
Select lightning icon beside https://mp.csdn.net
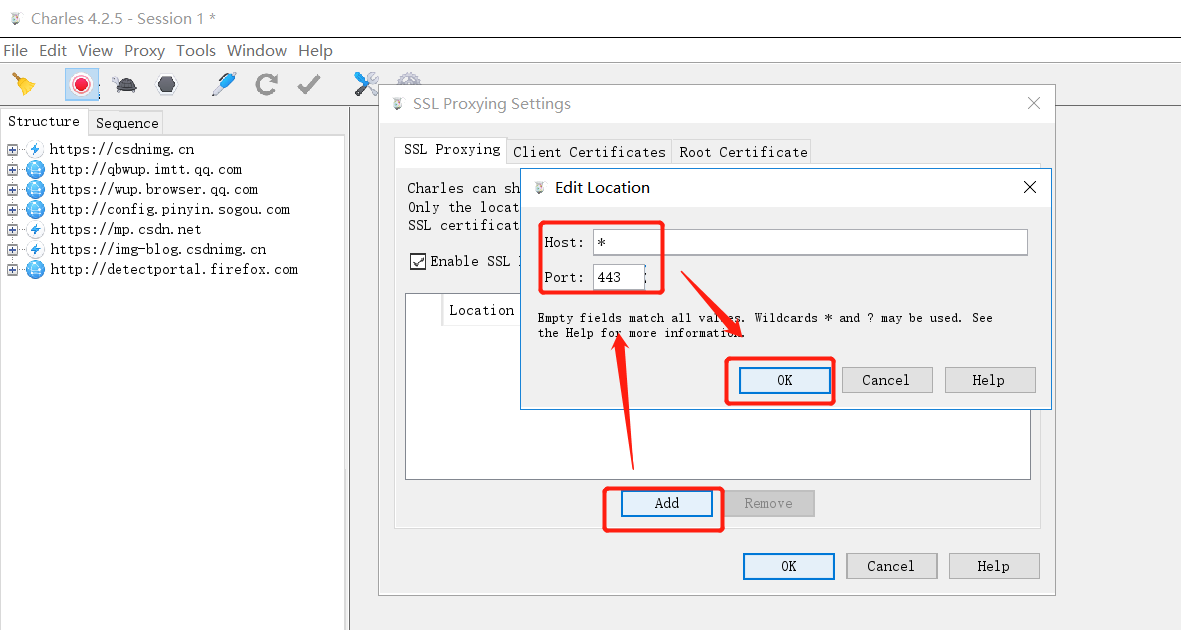coord(35,229)
